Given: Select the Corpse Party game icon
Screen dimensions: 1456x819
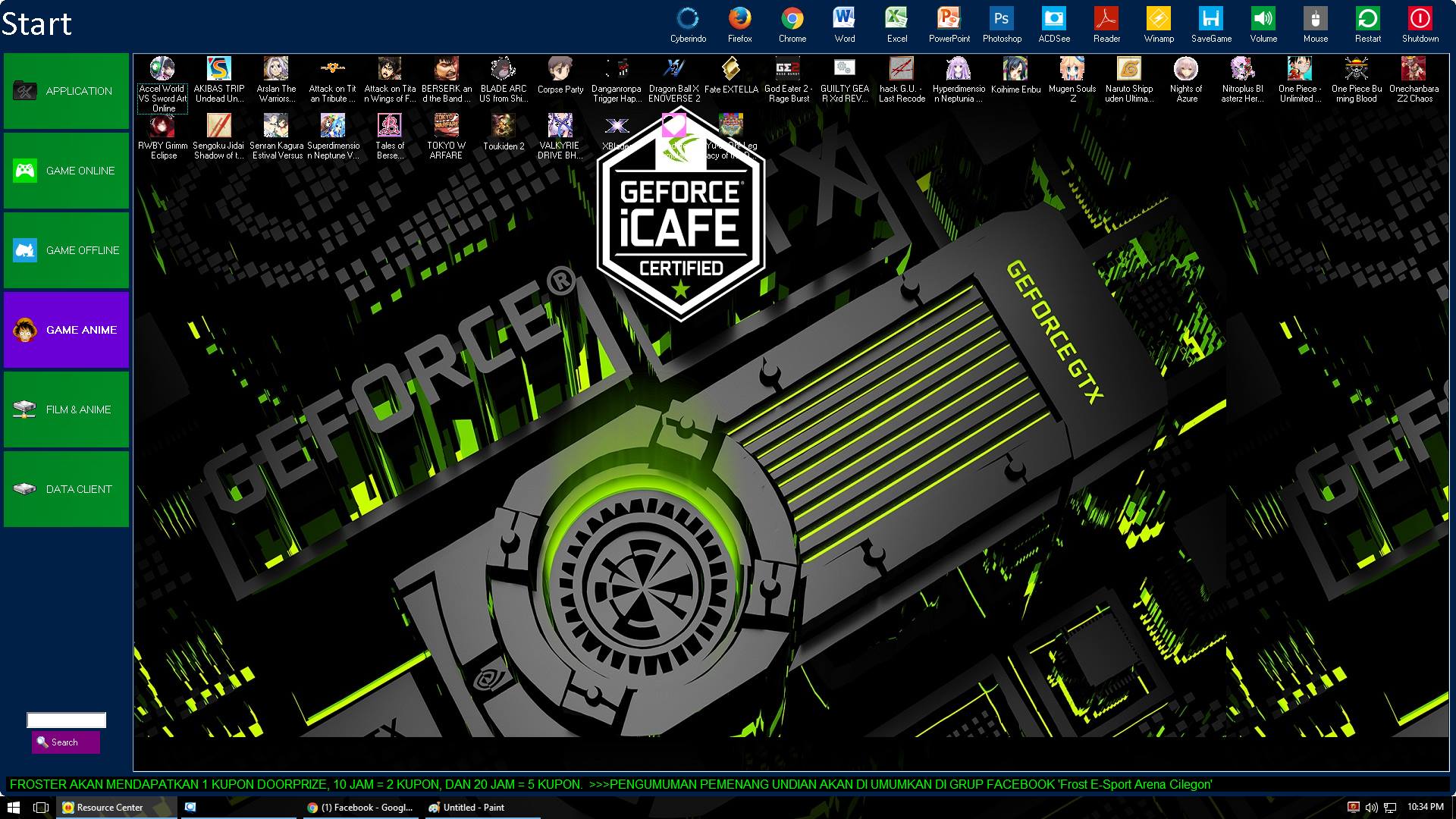Looking at the screenshot, I should [x=560, y=76].
